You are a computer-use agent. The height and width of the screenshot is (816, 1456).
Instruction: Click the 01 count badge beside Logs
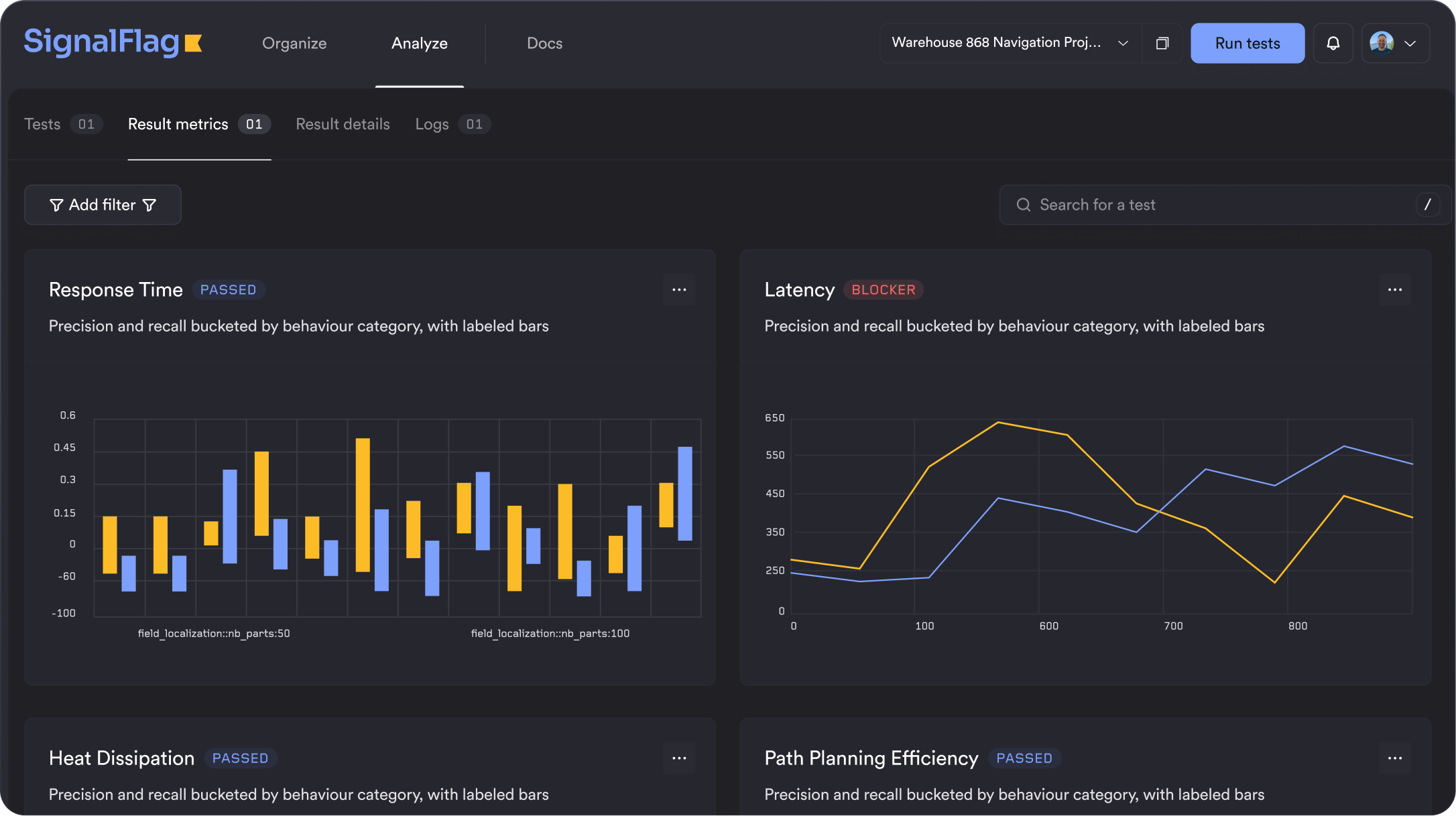(x=475, y=124)
